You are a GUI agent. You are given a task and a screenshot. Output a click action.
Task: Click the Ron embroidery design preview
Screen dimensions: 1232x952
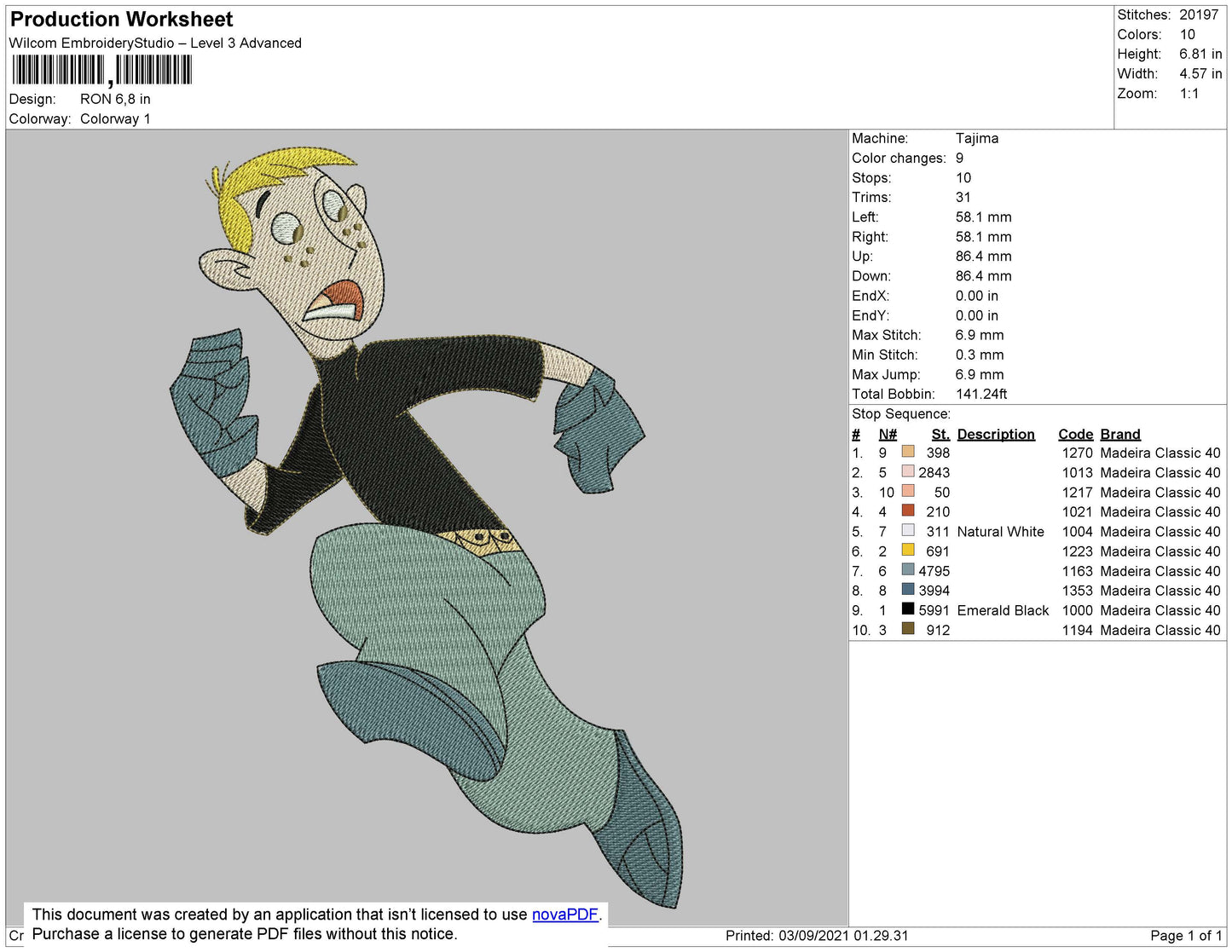click(426, 526)
